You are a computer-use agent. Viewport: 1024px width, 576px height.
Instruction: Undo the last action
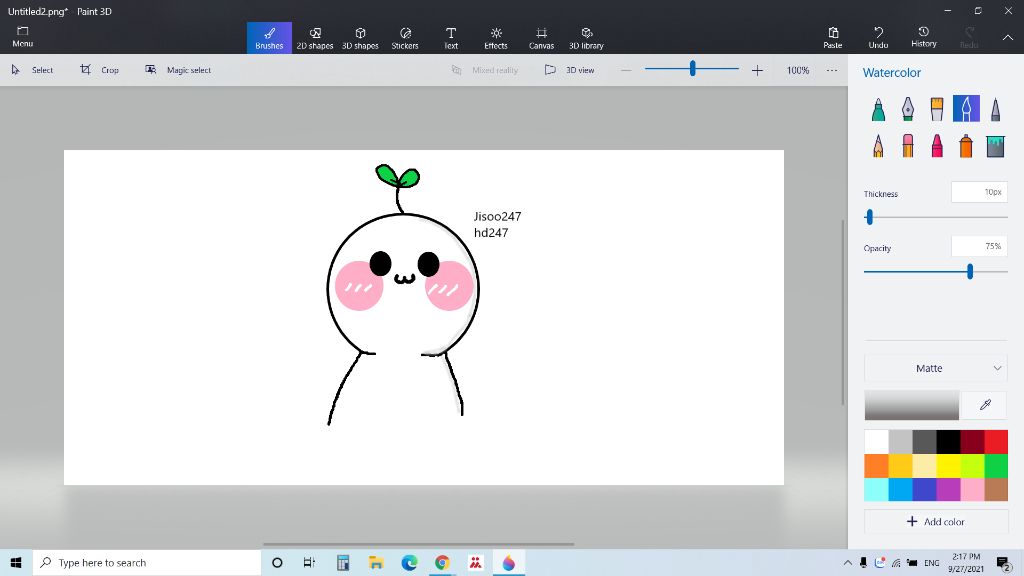878,38
